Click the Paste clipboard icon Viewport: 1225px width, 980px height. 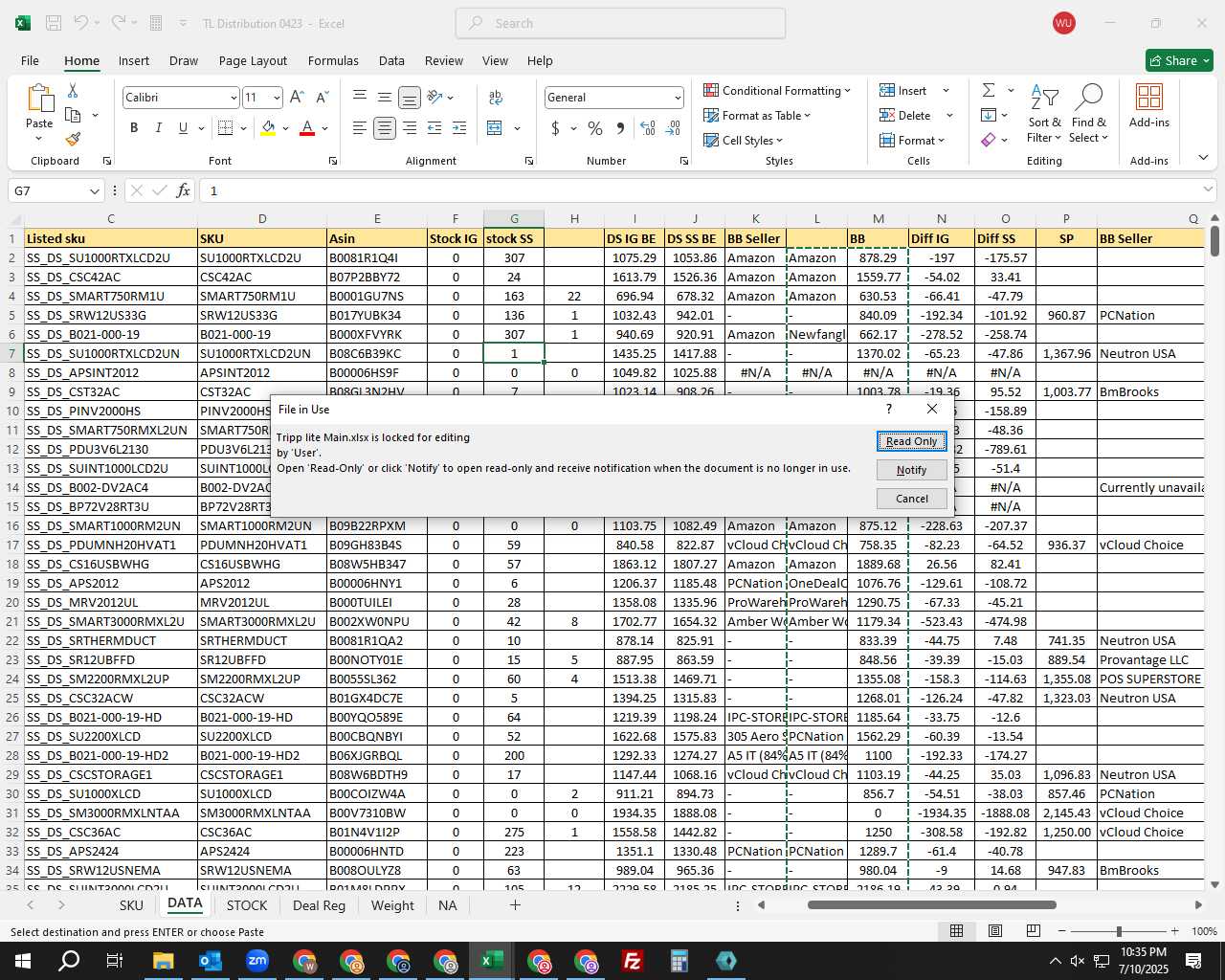point(39,99)
